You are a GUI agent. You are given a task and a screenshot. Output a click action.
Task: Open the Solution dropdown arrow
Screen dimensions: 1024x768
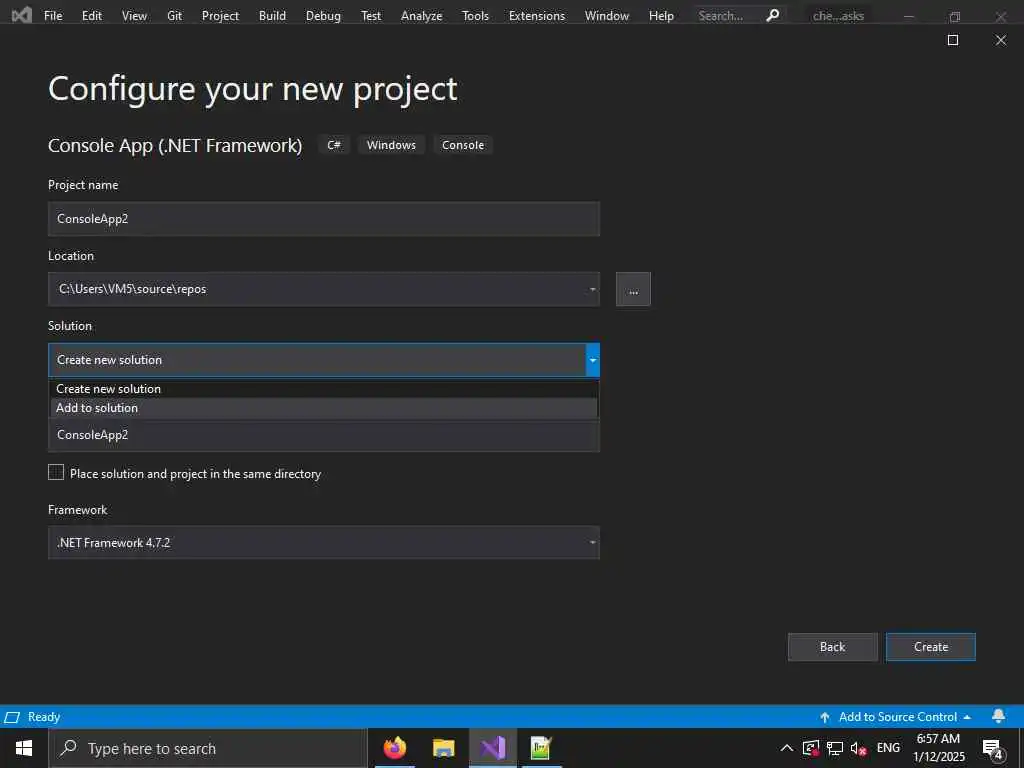[x=592, y=360]
